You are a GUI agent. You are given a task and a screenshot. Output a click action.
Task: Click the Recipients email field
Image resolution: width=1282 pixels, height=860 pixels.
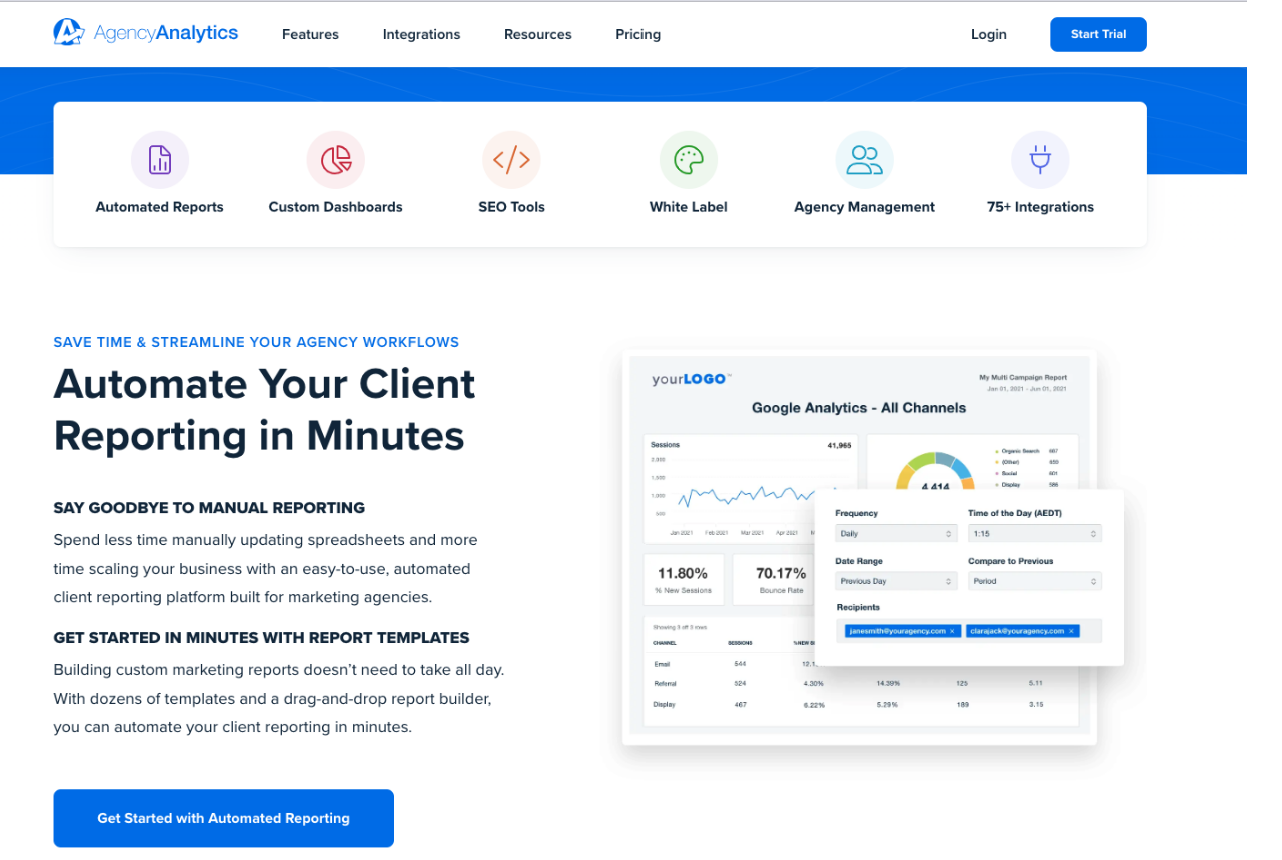[x=969, y=631]
